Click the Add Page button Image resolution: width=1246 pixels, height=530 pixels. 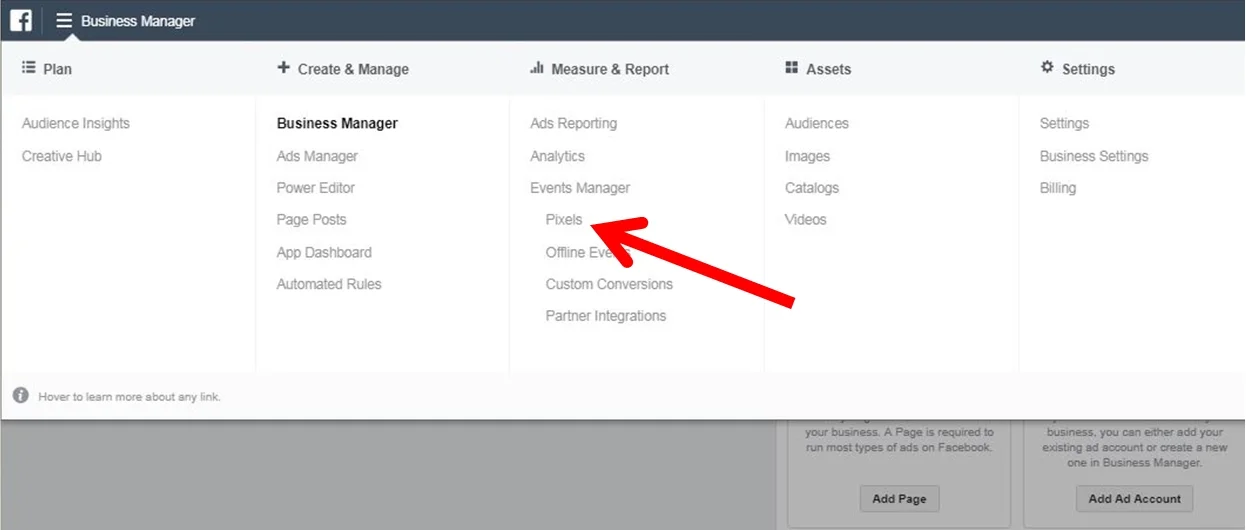pos(899,498)
